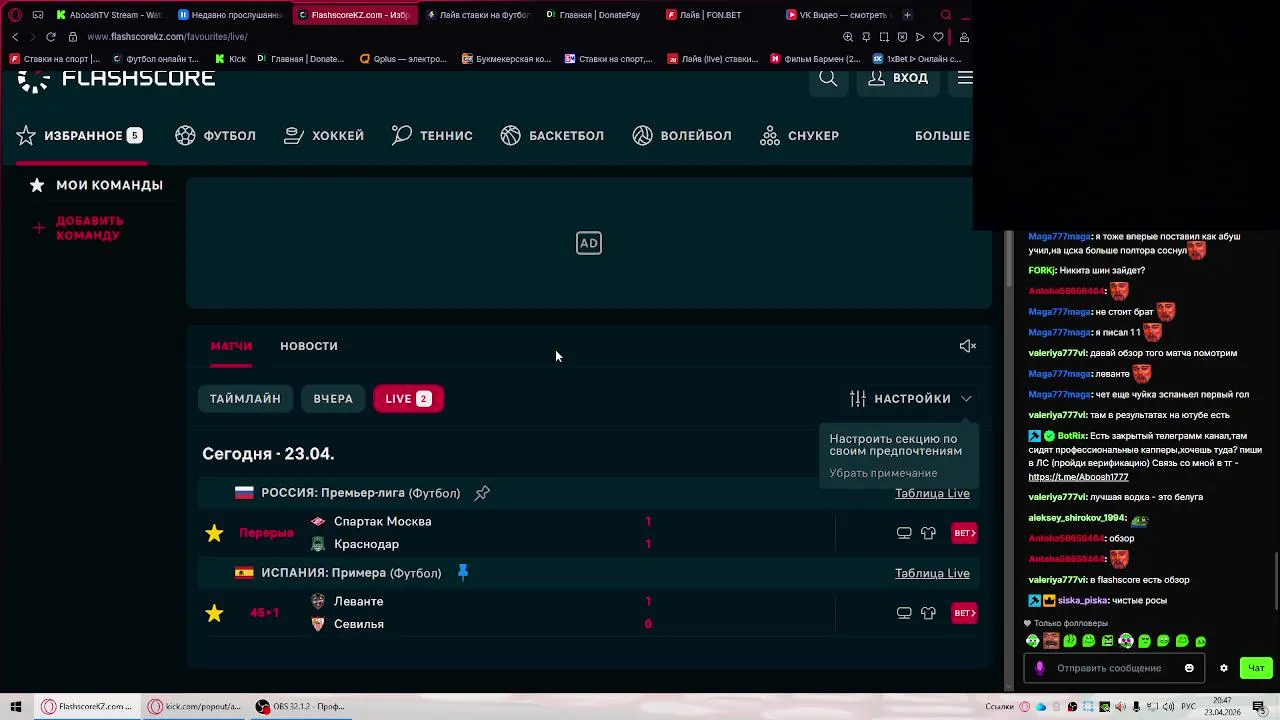The width and height of the screenshot is (1280, 720).
Task: Open Таблица Live for Россия Премьер-лига
Action: 932,493
